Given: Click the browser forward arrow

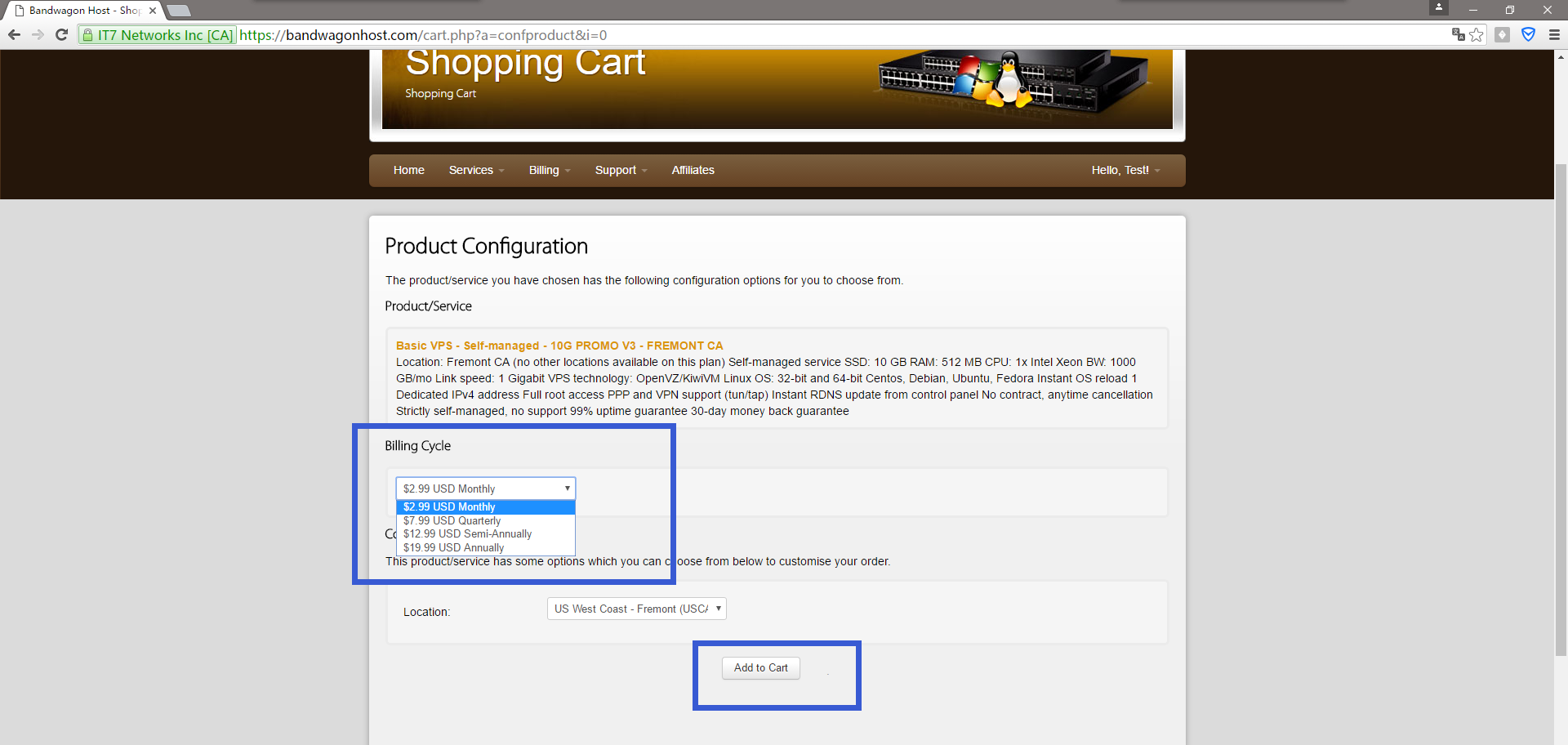Looking at the screenshot, I should 38,35.
